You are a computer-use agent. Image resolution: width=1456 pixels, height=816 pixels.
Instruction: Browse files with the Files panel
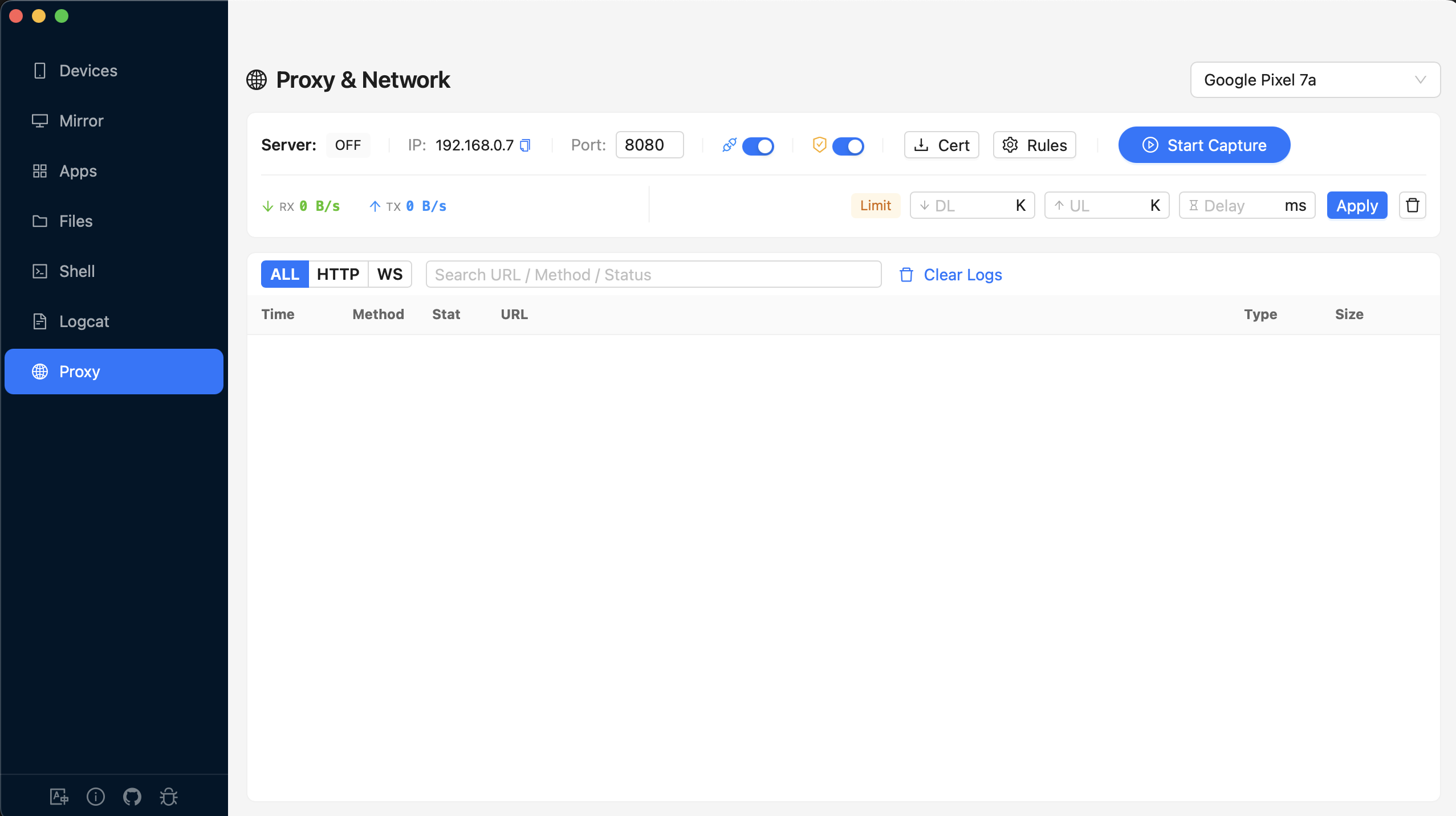(76, 221)
